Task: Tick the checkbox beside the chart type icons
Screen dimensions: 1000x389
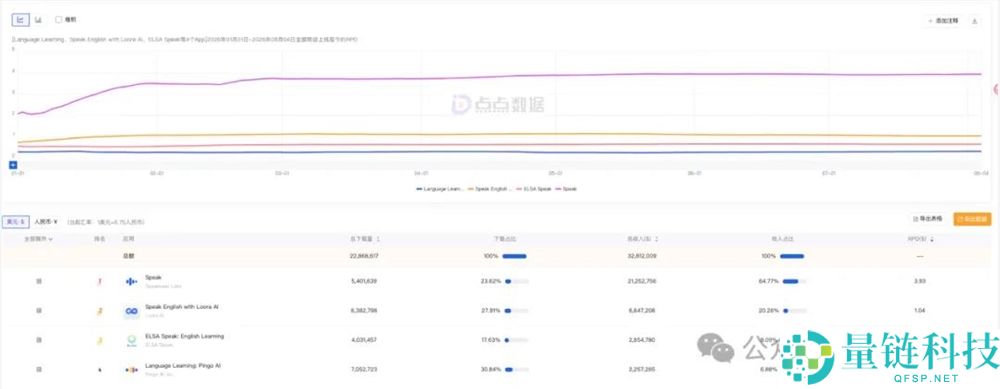Action: pyautogui.click(x=59, y=20)
